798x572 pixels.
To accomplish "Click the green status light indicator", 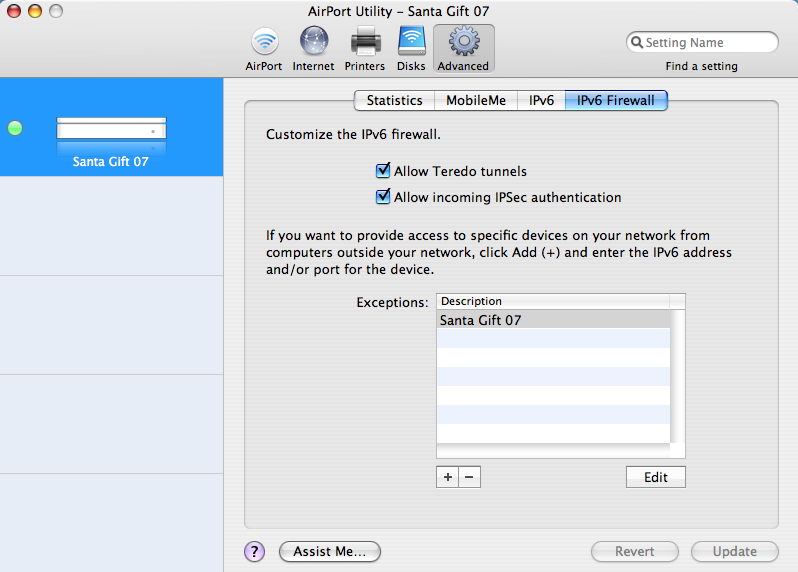I will tap(15, 128).
